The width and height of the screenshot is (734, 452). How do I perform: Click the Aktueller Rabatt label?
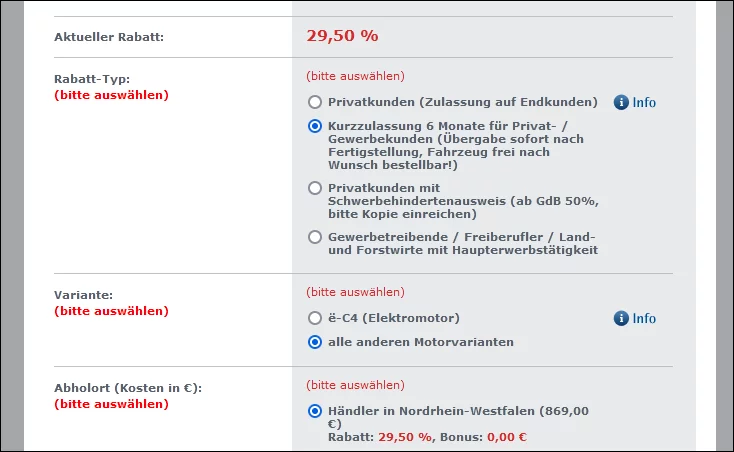point(108,37)
